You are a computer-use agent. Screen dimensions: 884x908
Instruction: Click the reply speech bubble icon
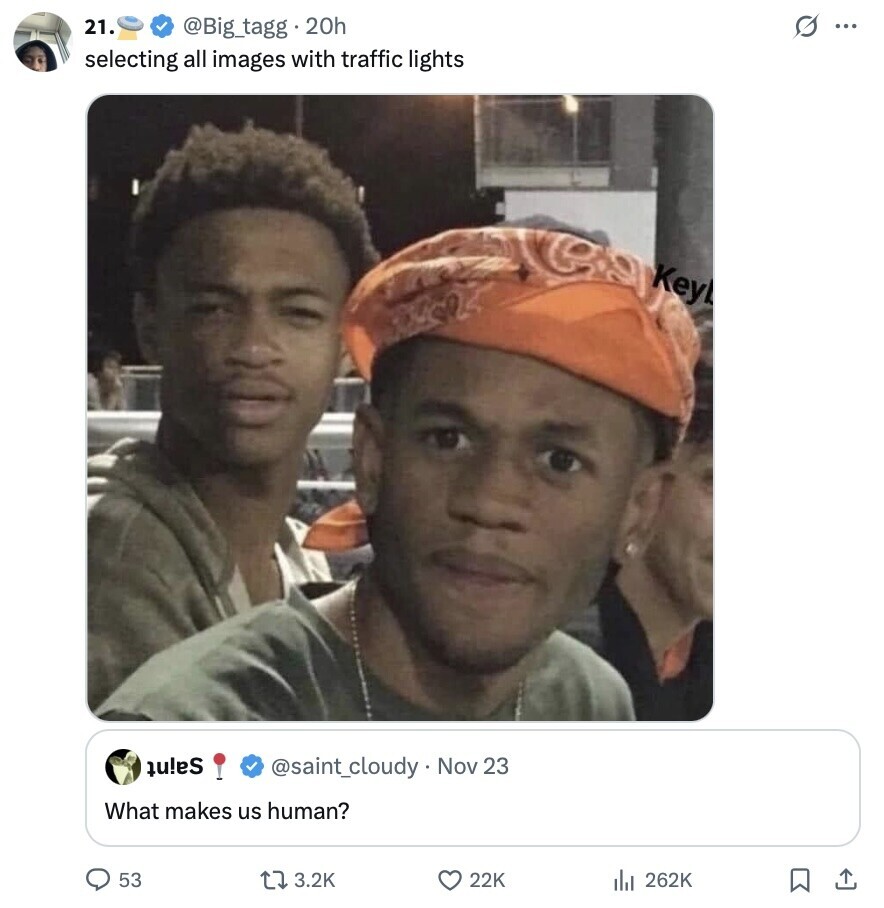point(98,880)
